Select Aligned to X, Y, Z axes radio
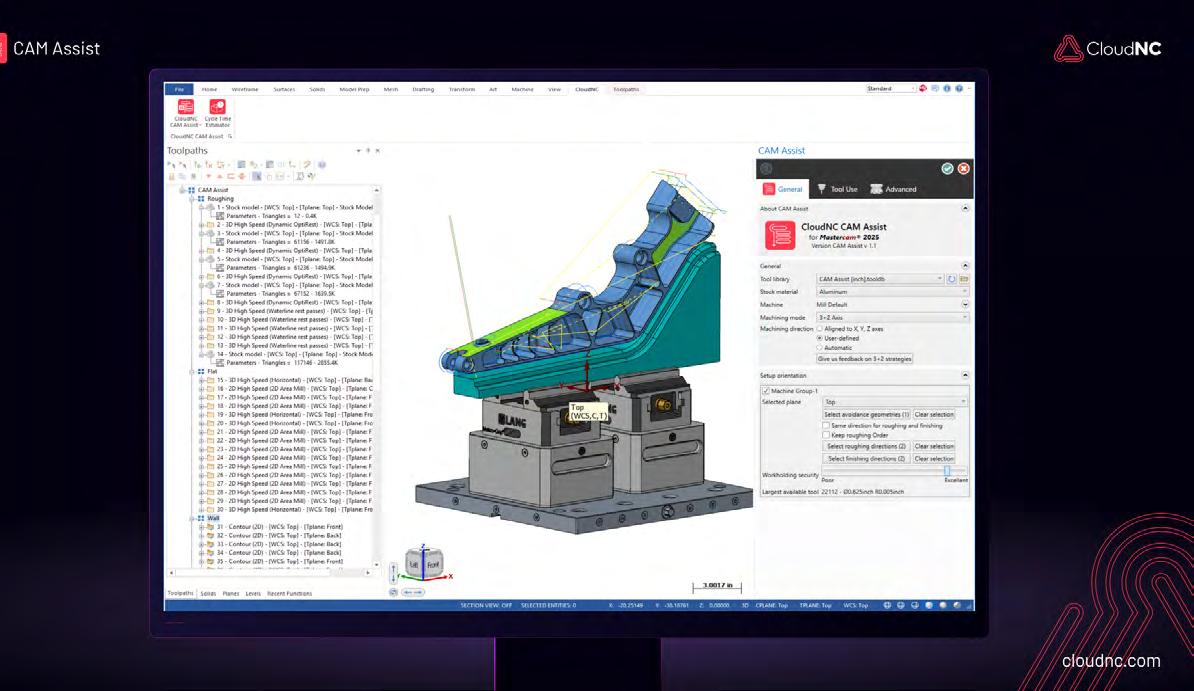Viewport: 1194px width, 691px height. (x=820, y=329)
